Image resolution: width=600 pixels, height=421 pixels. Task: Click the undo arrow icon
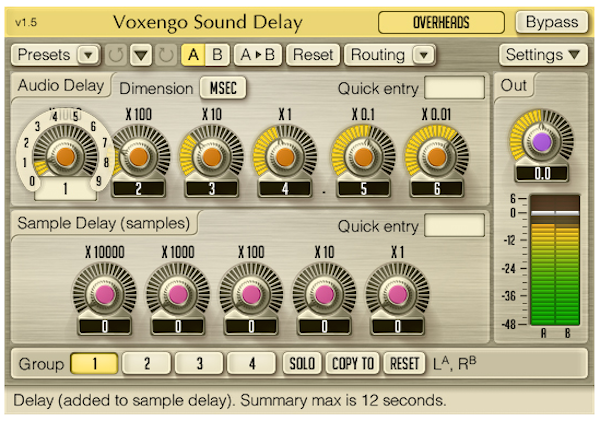point(116,55)
